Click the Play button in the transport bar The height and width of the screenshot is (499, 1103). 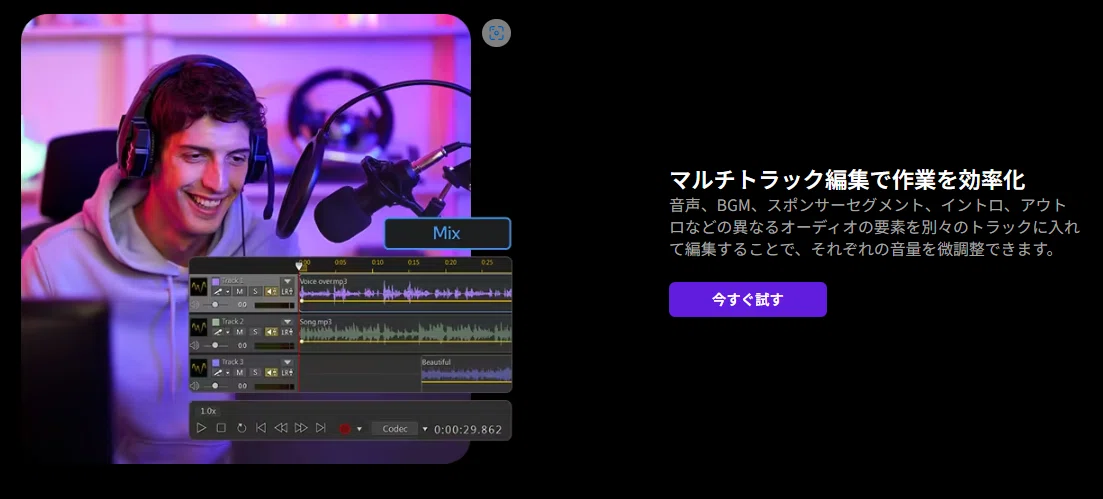pyautogui.click(x=201, y=428)
